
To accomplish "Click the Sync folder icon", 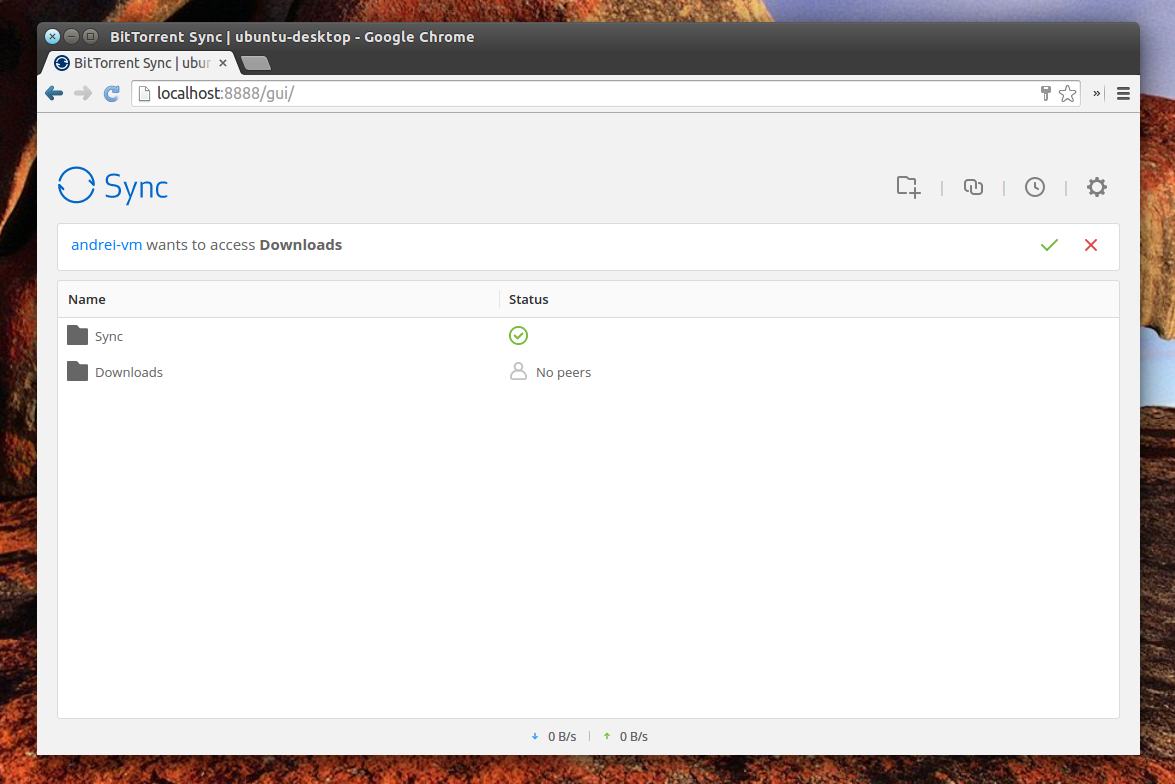I will tap(77, 335).
